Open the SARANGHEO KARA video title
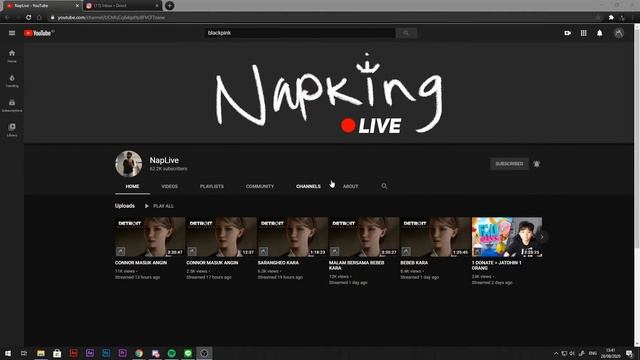The width and height of the screenshot is (640, 360). 278,263
